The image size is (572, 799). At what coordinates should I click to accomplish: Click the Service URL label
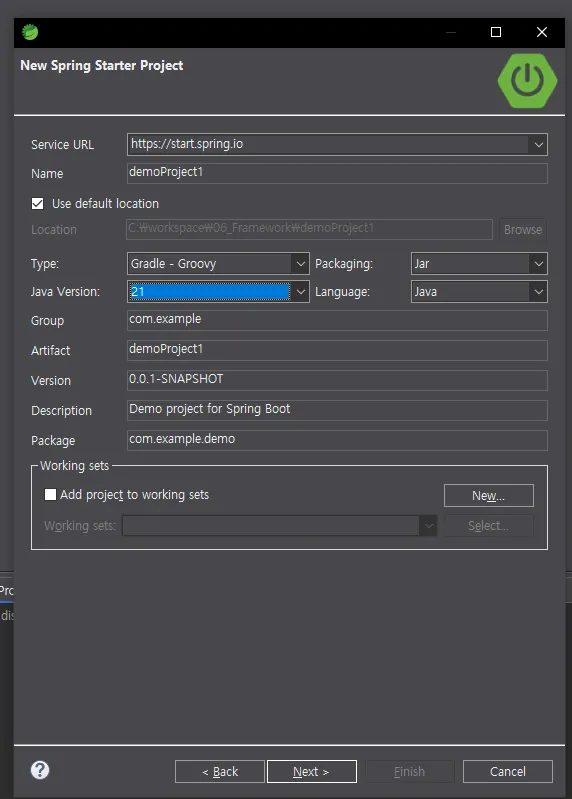62,145
